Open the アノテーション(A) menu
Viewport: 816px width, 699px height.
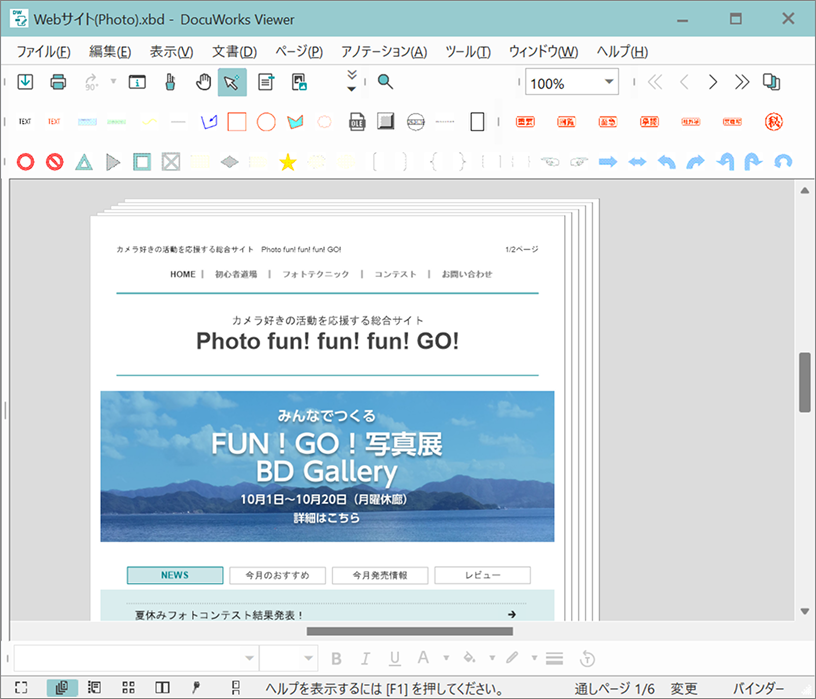(384, 52)
